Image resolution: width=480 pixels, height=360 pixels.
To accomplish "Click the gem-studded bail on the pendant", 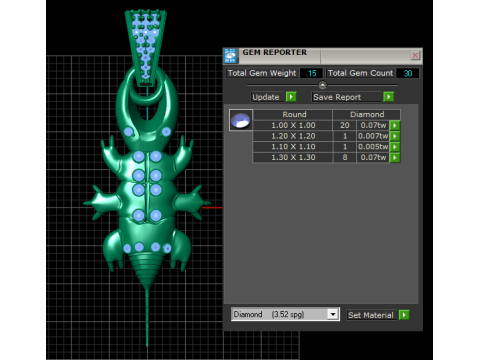I will 146,47.
